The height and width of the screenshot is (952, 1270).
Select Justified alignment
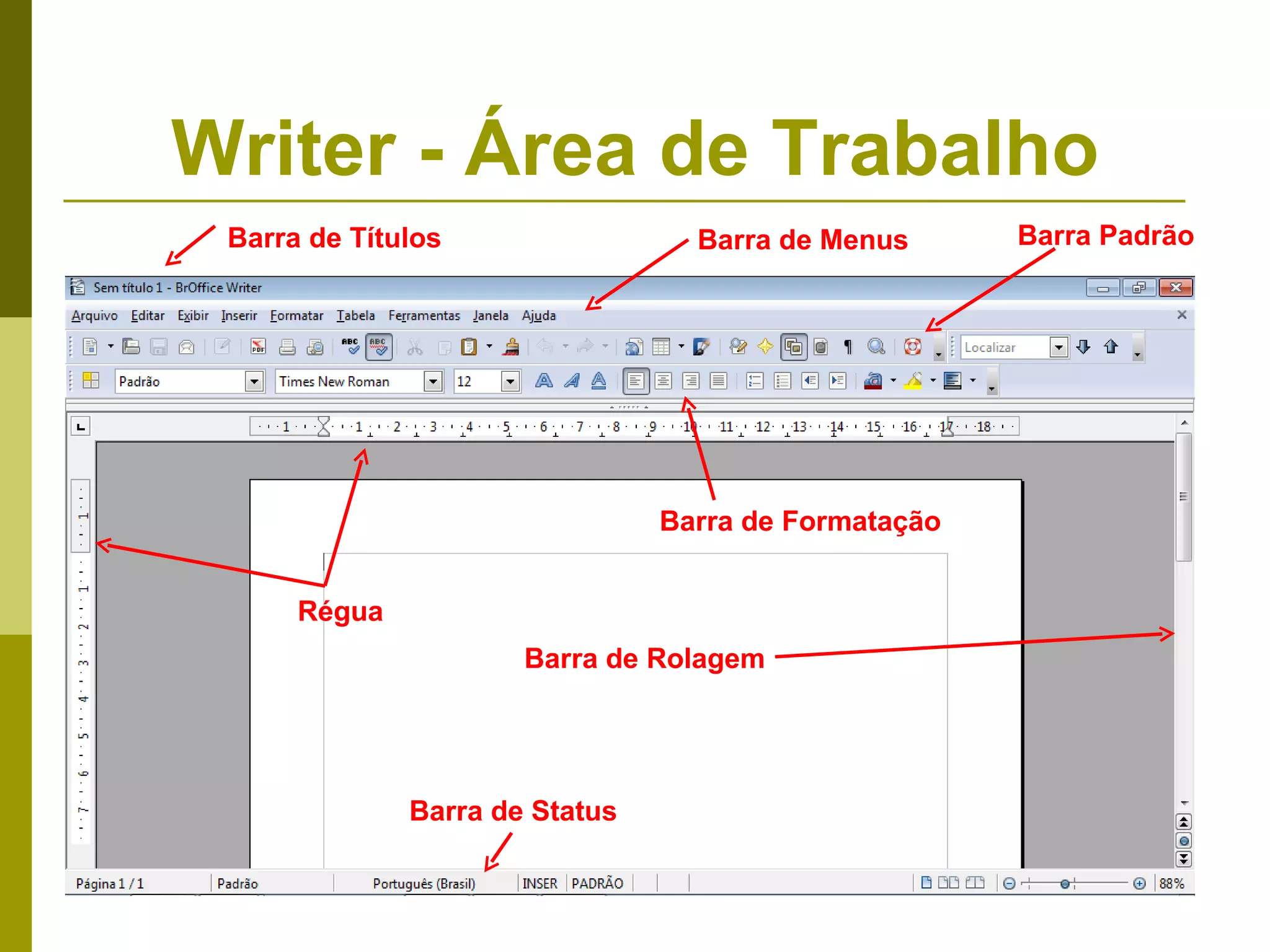point(718,381)
